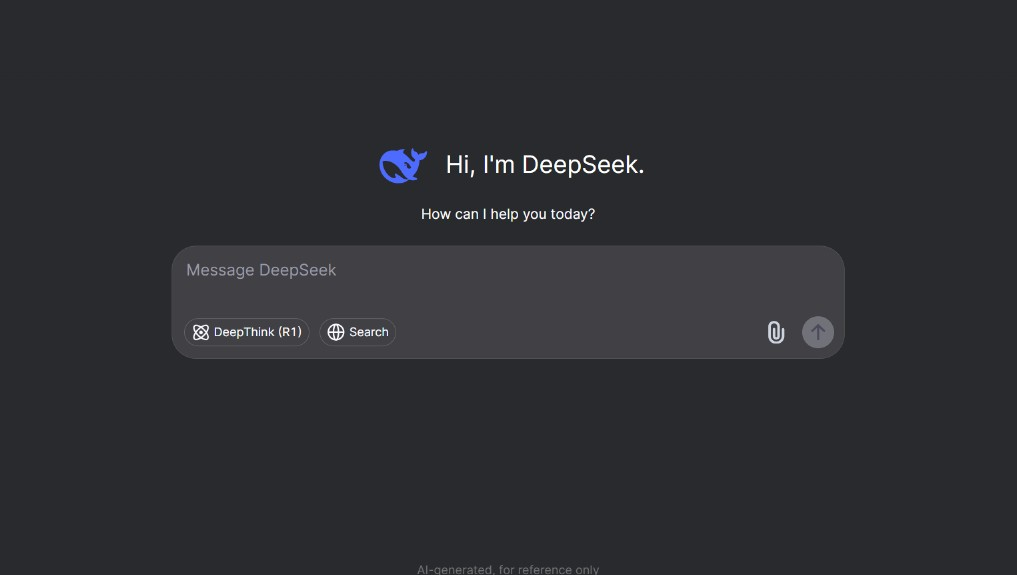The height and width of the screenshot is (575, 1017).
Task: Click the paperclip attach file icon
Action: coord(775,332)
